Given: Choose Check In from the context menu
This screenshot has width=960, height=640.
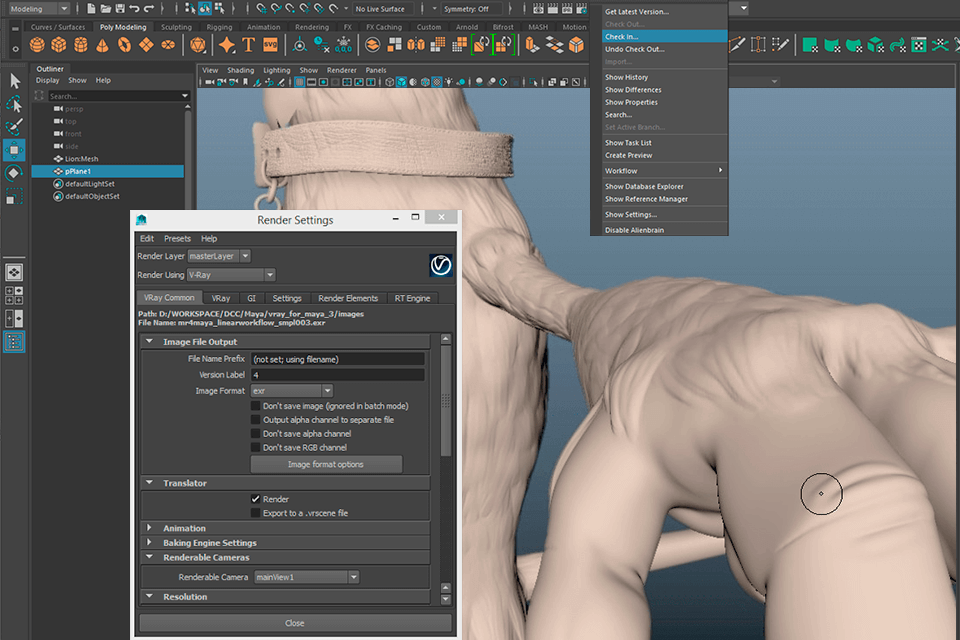Looking at the screenshot, I should (621, 36).
